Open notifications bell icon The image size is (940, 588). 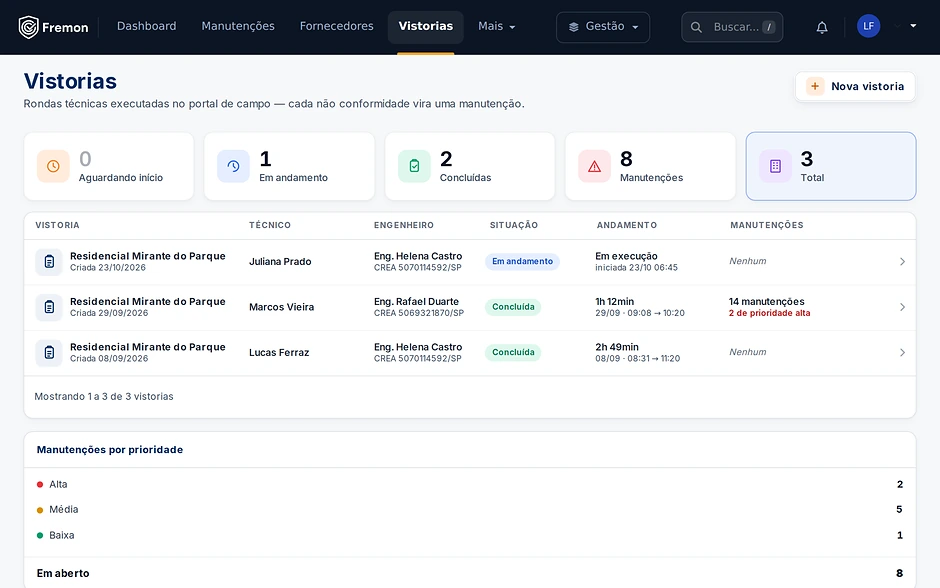tap(822, 27)
